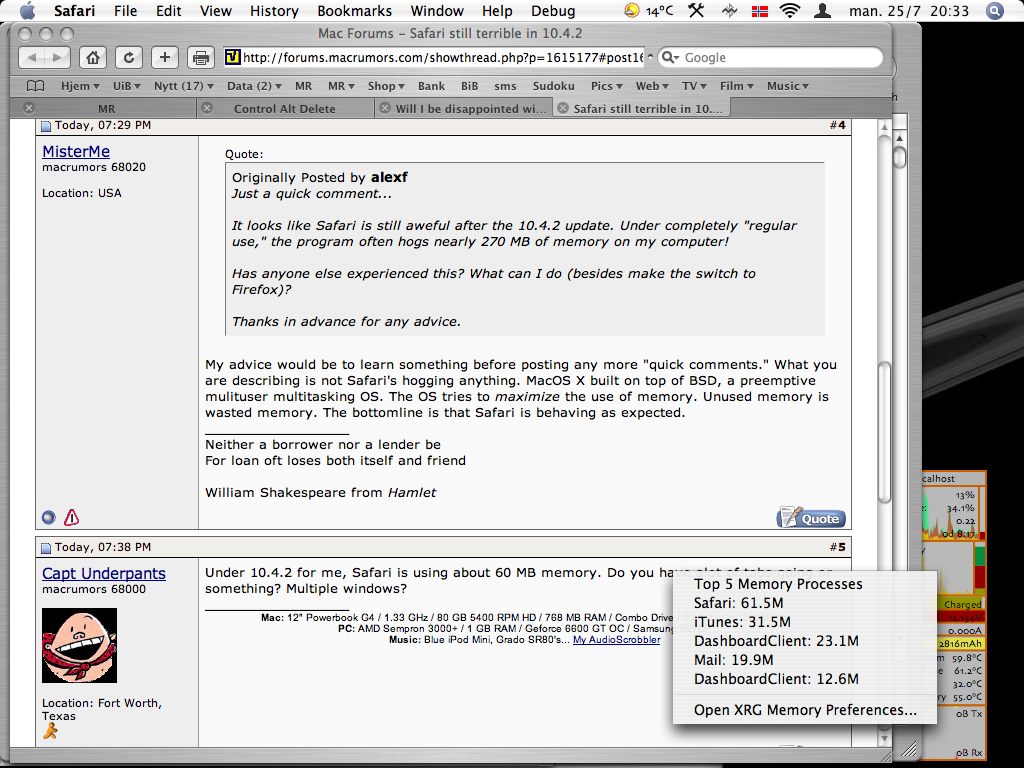Click the menu bar clock man. 25/7 20:33
The width and height of the screenshot is (1024, 768).
point(909,10)
